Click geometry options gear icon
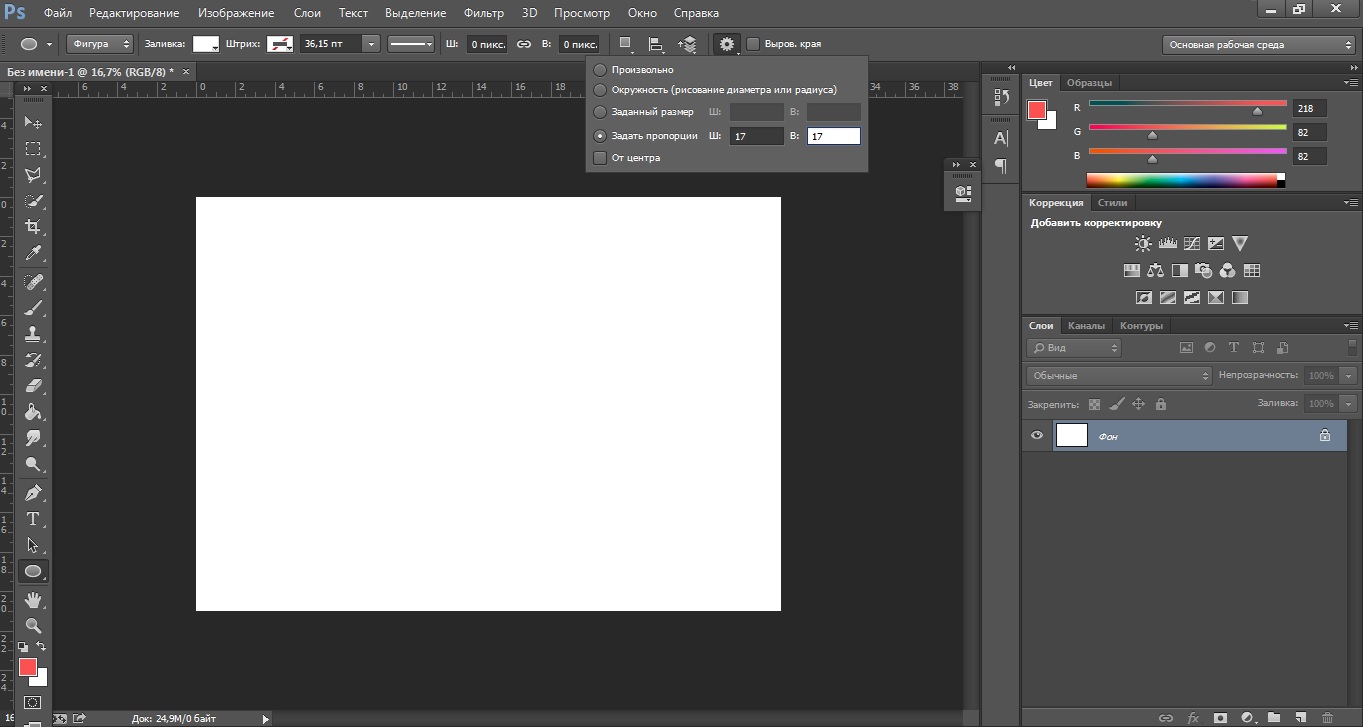 point(726,44)
